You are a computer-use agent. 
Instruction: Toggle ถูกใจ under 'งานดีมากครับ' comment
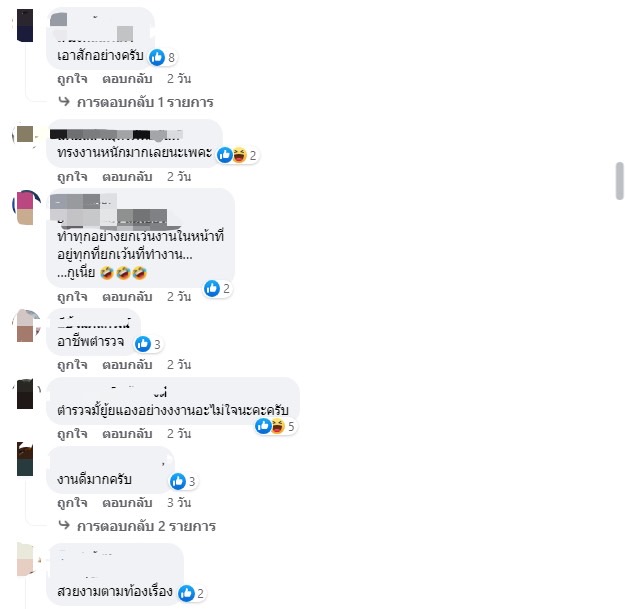(72, 502)
